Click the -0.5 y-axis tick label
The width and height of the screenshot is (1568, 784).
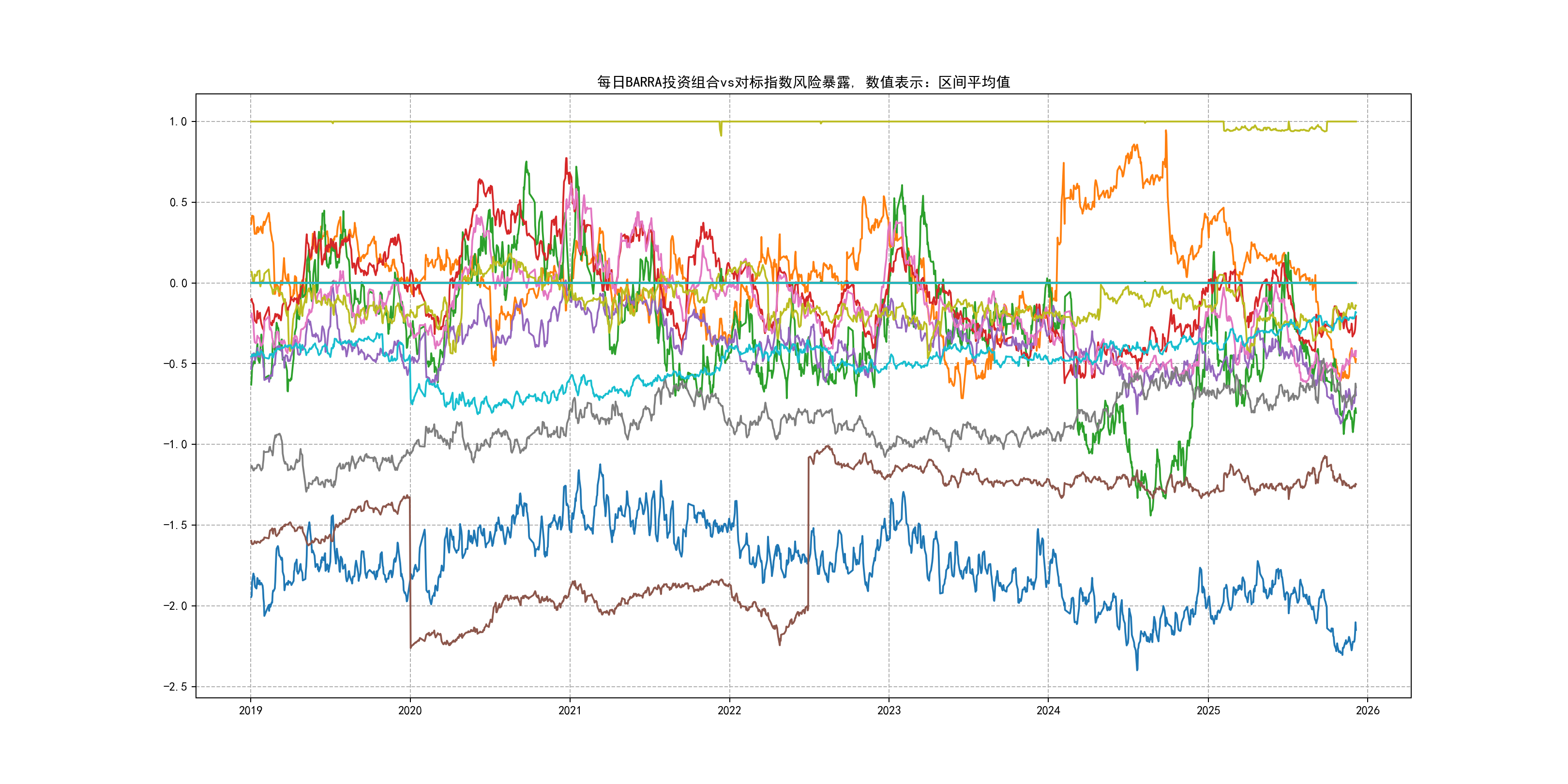click(x=175, y=364)
